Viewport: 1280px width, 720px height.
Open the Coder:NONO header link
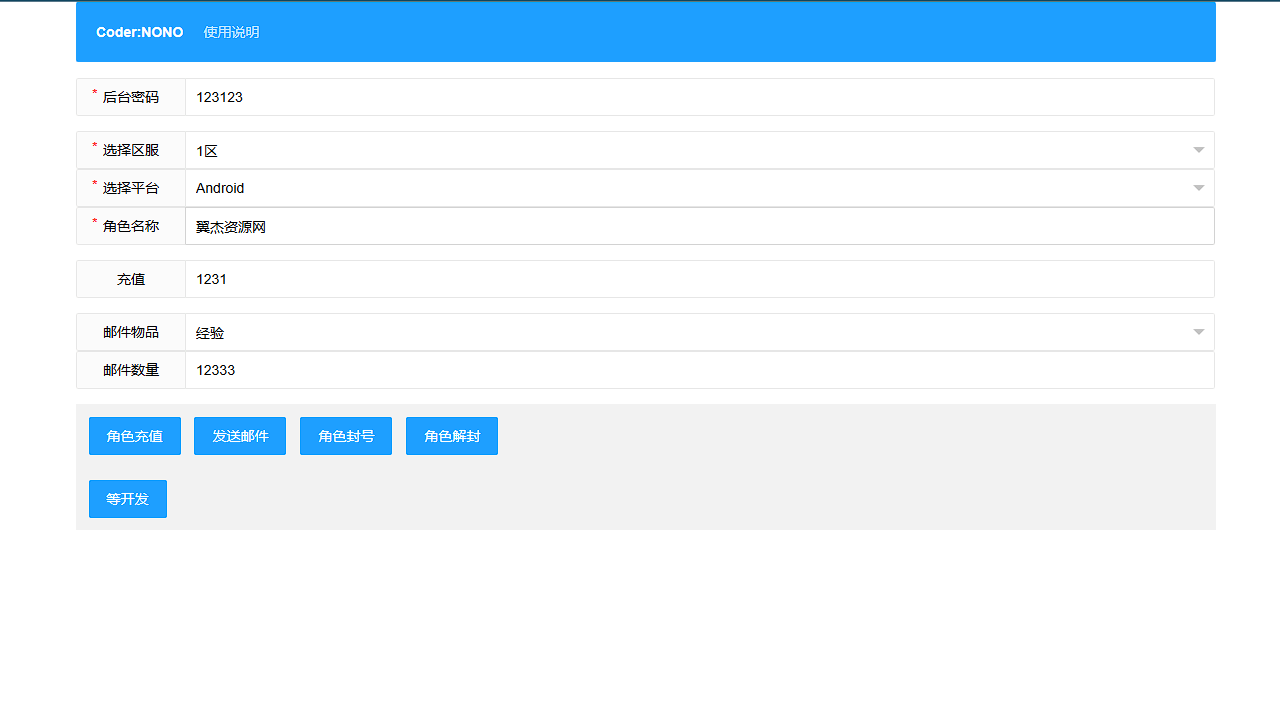pyautogui.click(x=139, y=32)
